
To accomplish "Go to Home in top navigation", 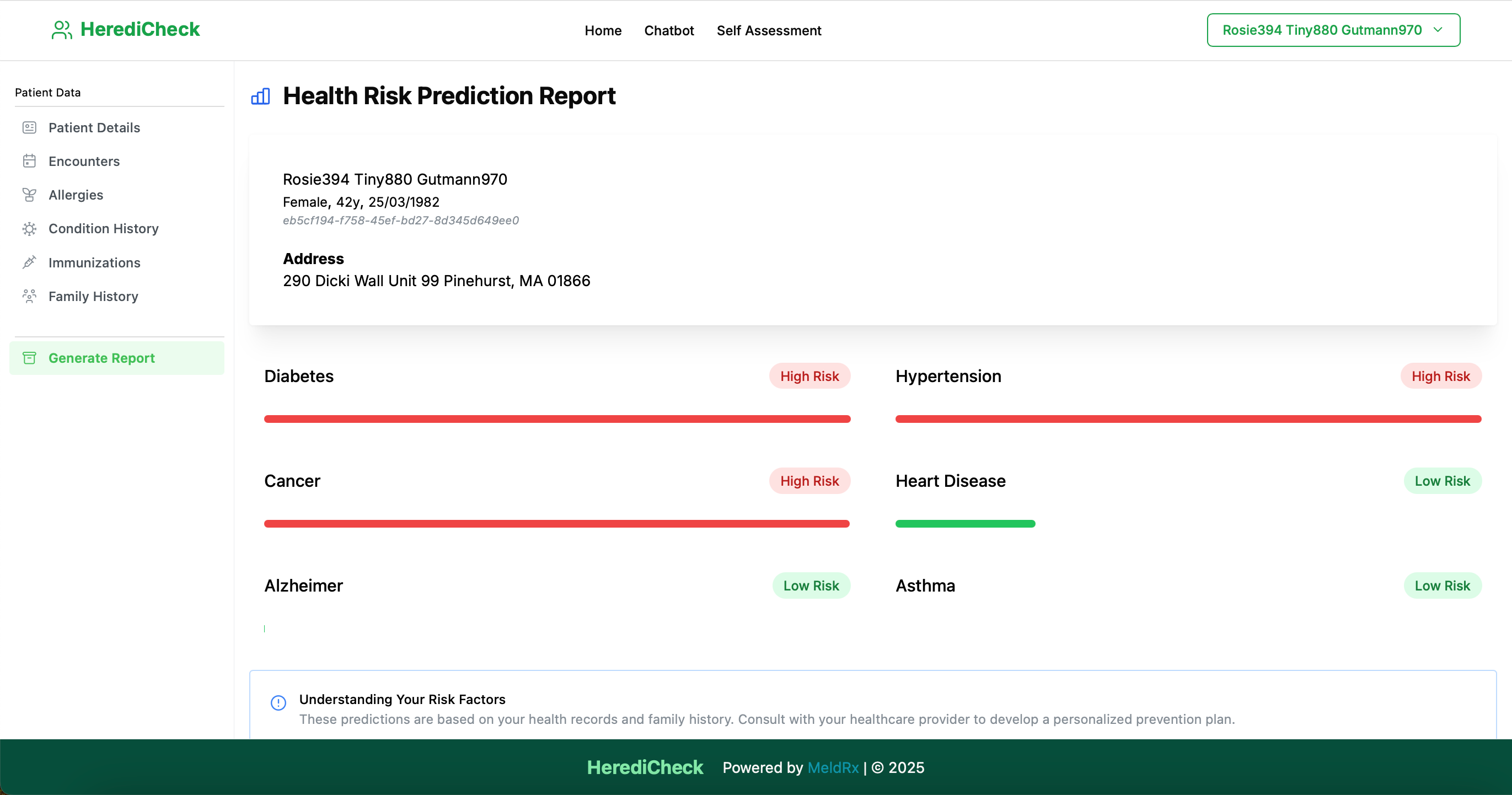I will [x=603, y=30].
